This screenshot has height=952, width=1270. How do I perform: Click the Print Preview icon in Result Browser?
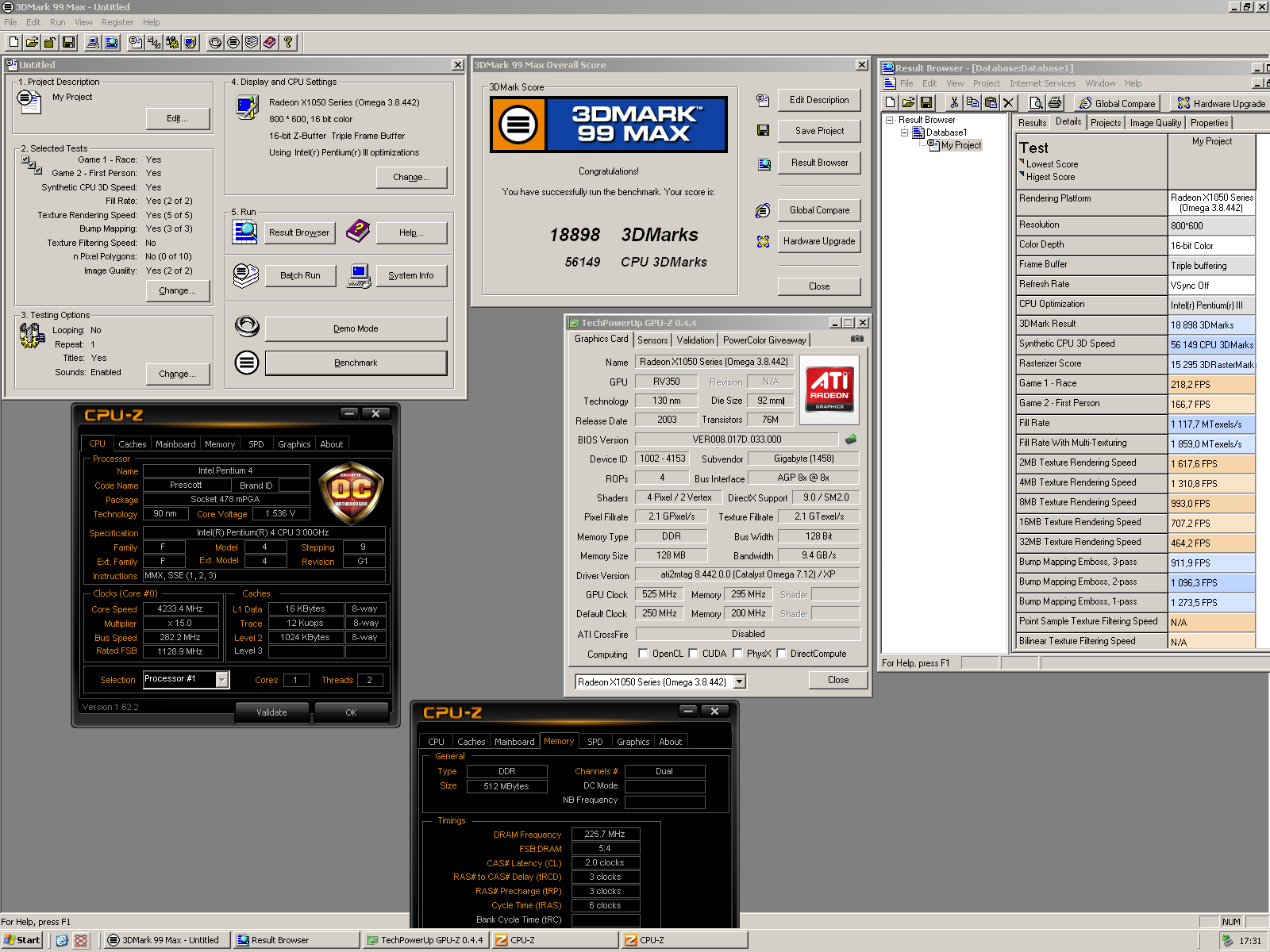point(1036,102)
